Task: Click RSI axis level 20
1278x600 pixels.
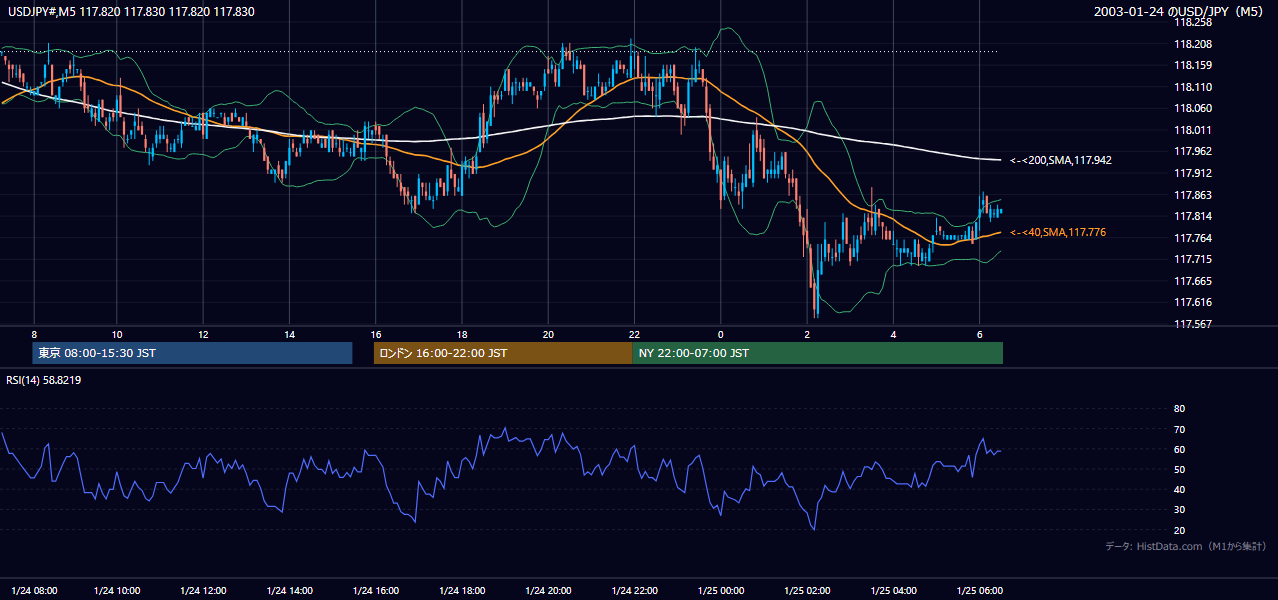Action: 1179,530
